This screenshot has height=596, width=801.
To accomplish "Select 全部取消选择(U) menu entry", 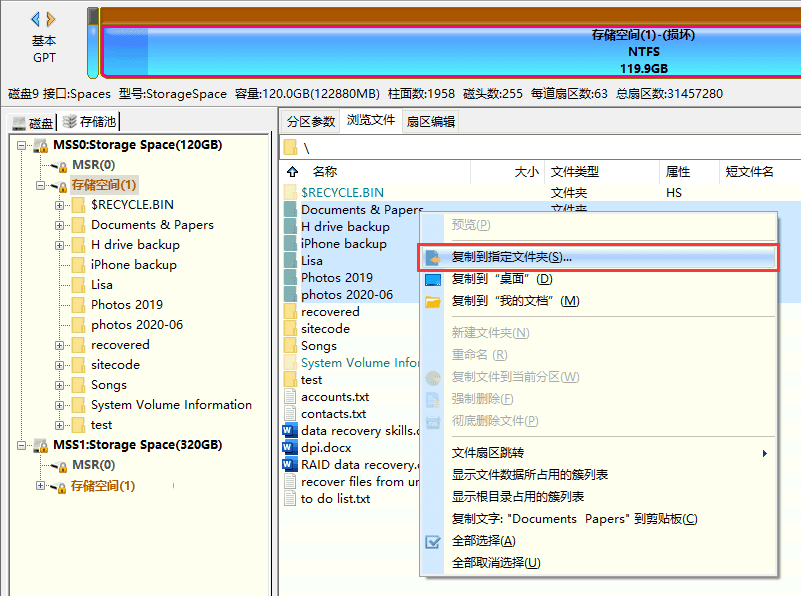I will 598,563.
